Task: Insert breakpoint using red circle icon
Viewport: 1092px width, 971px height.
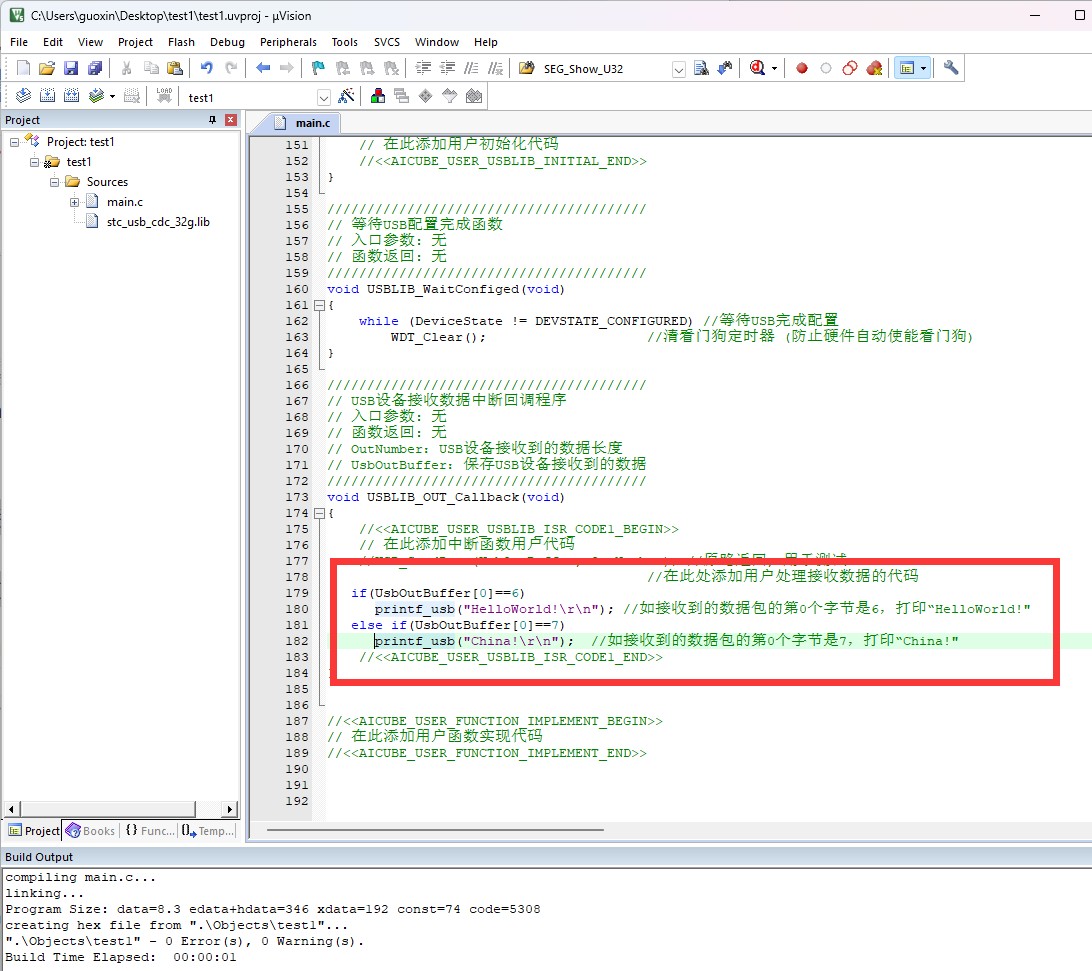Action: (801, 68)
